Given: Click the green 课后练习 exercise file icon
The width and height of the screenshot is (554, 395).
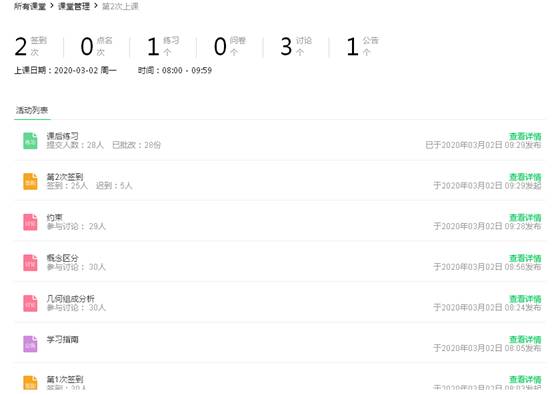Looking at the screenshot, I should click(30, 141).
